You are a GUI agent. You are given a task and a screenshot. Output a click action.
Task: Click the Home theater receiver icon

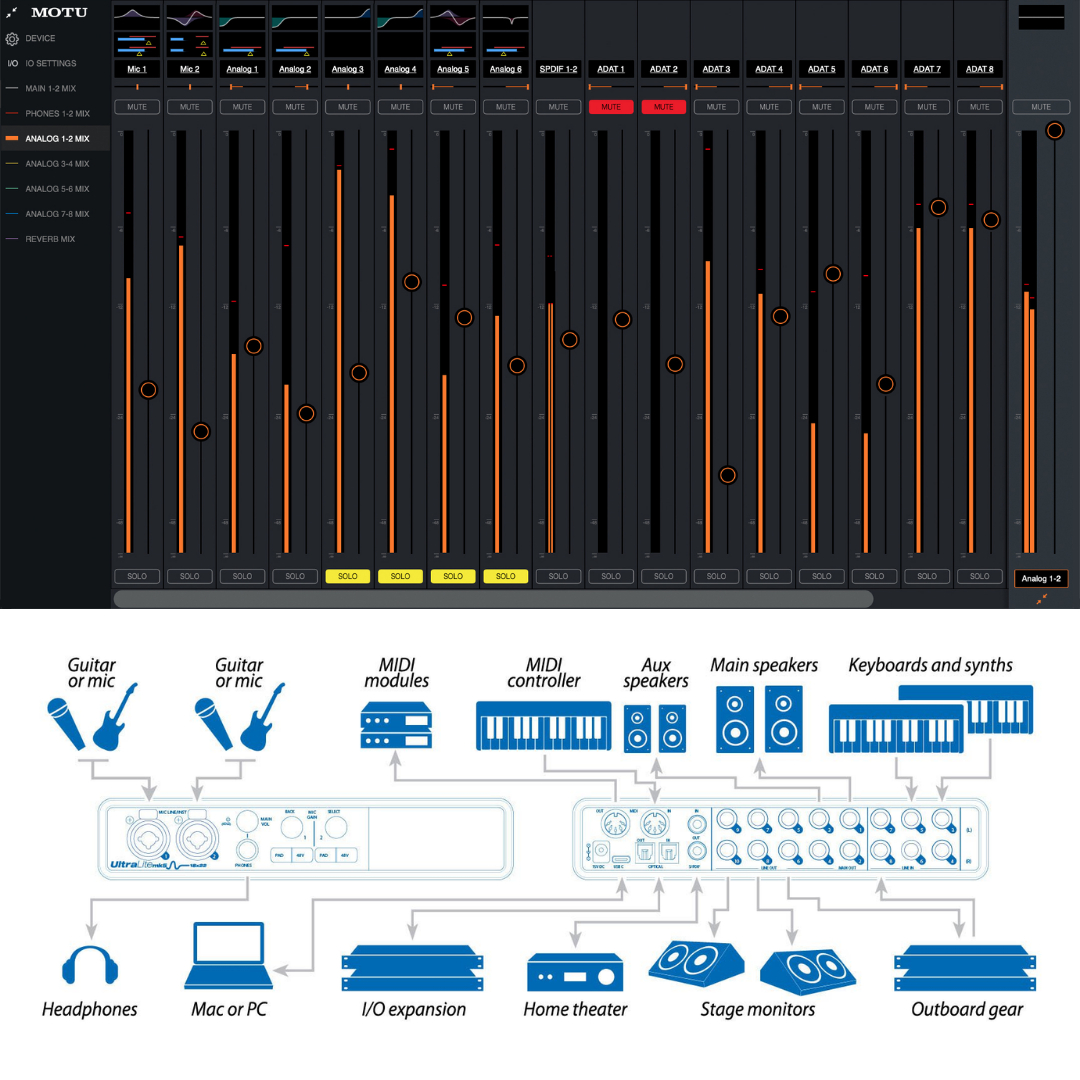coord(575,972)
